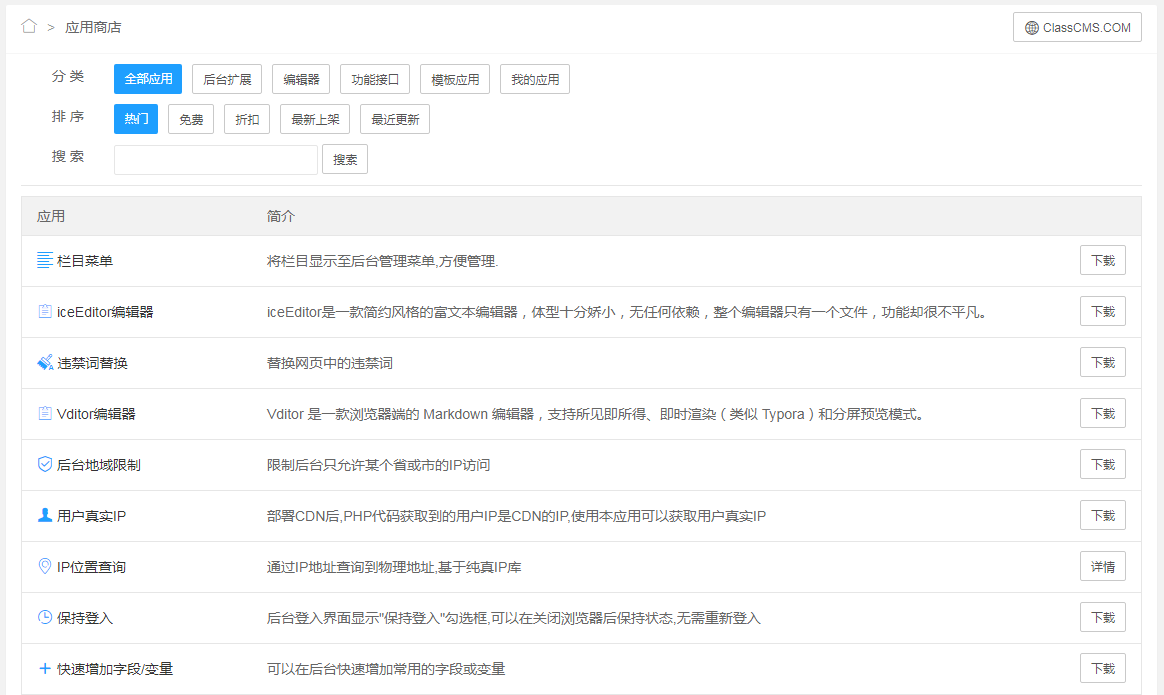Open the 栏目菜单 app name
The height and width of the screenshot is (695, 1164).
point(85,261)
